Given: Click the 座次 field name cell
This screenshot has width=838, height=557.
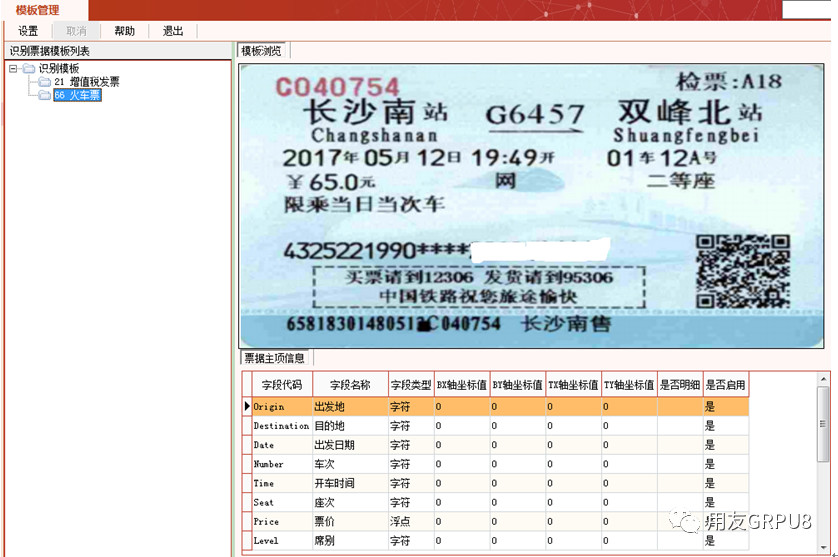Looking at the screenshot, I should [x=350, y=502].
